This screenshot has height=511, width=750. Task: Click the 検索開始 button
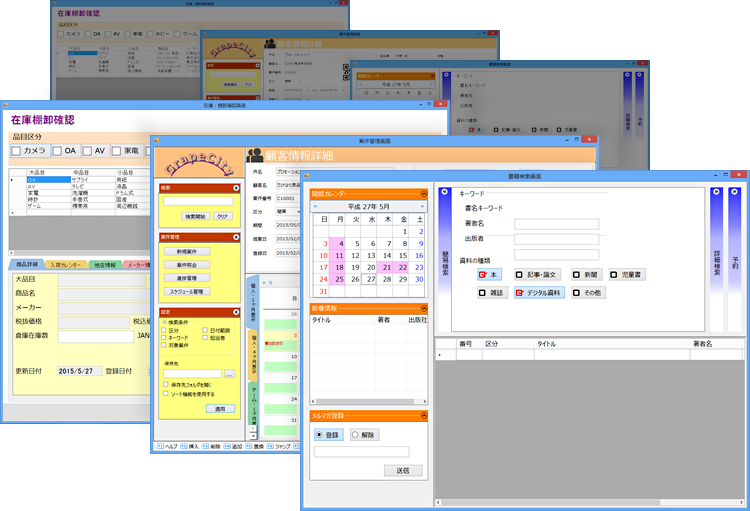click(x=195, y=216)
